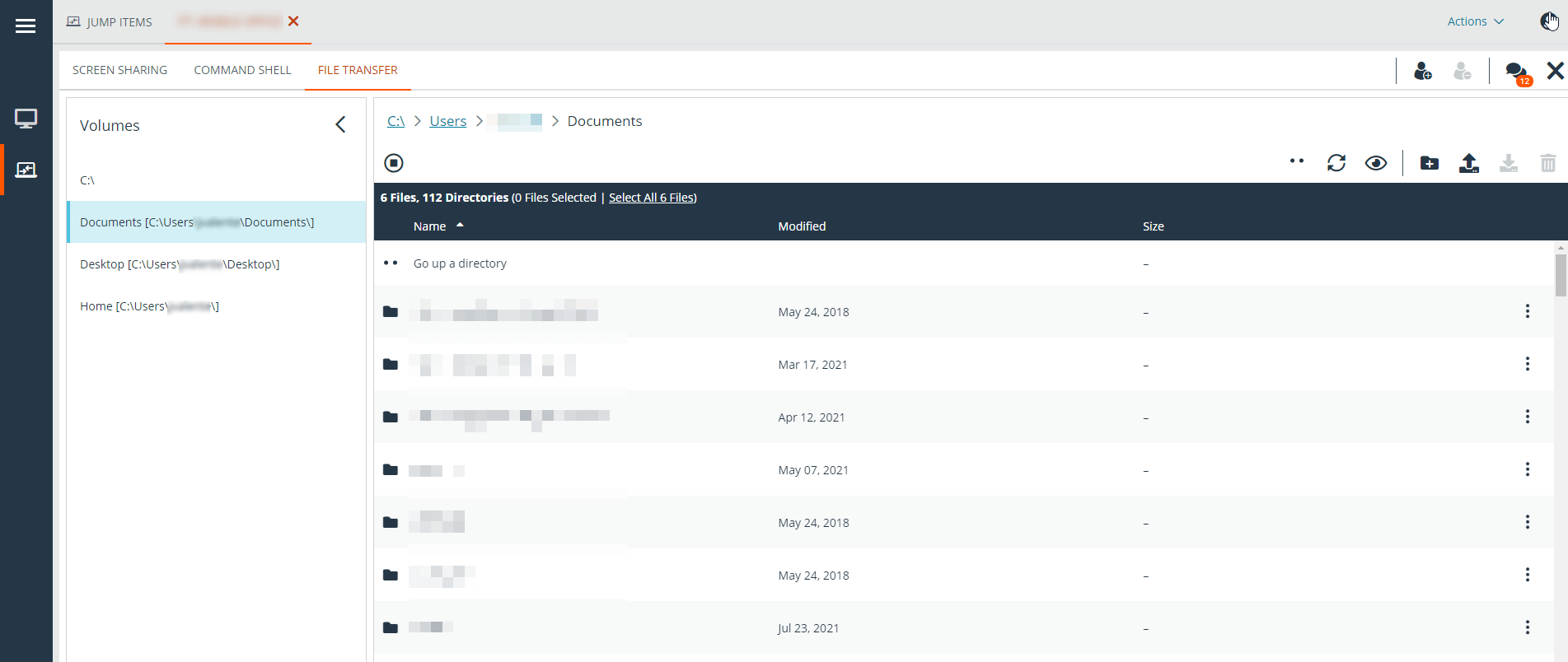Navigate to Users in breadcrumb
1568x662 pixels.
[447, 121]
